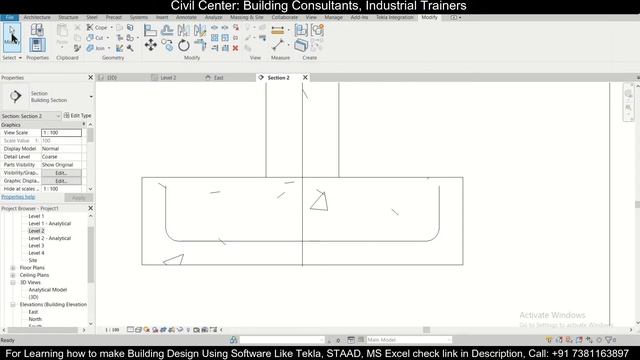Click the Edit Type button
This screenshot has width=640, height=360.
[78, 116]
